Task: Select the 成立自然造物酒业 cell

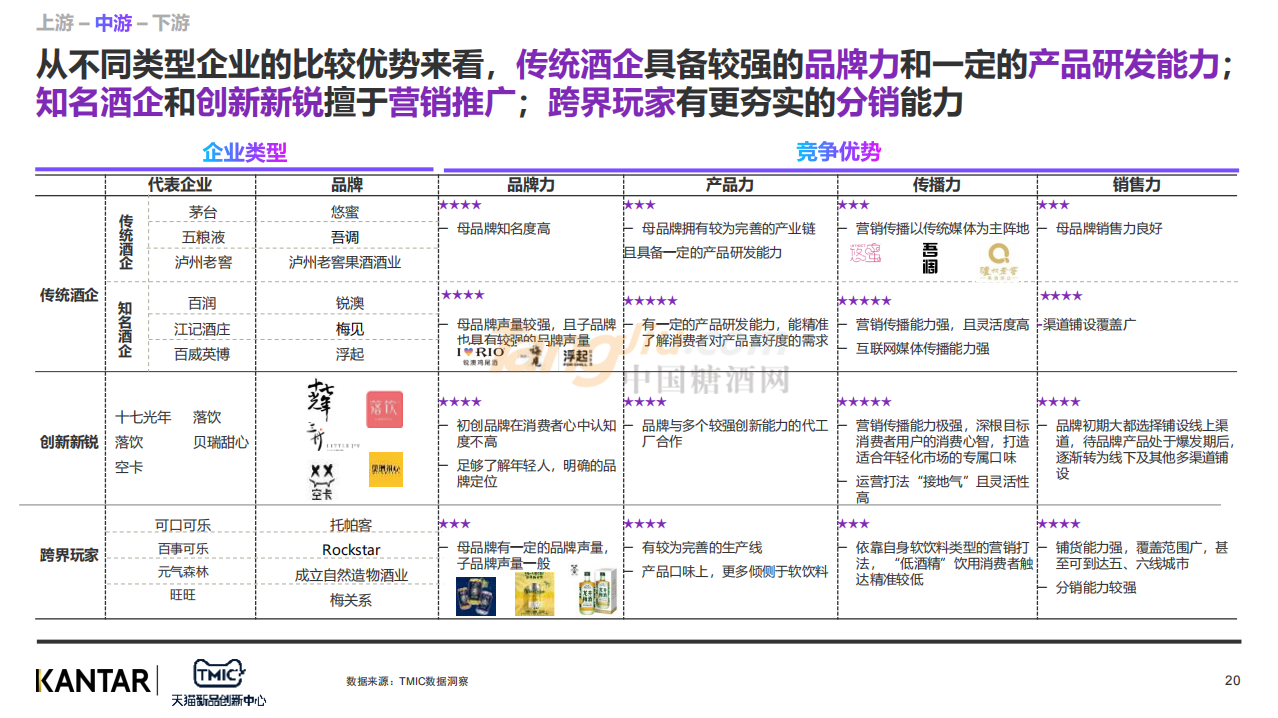Action: pyautogui.click(x=351, y=575)
